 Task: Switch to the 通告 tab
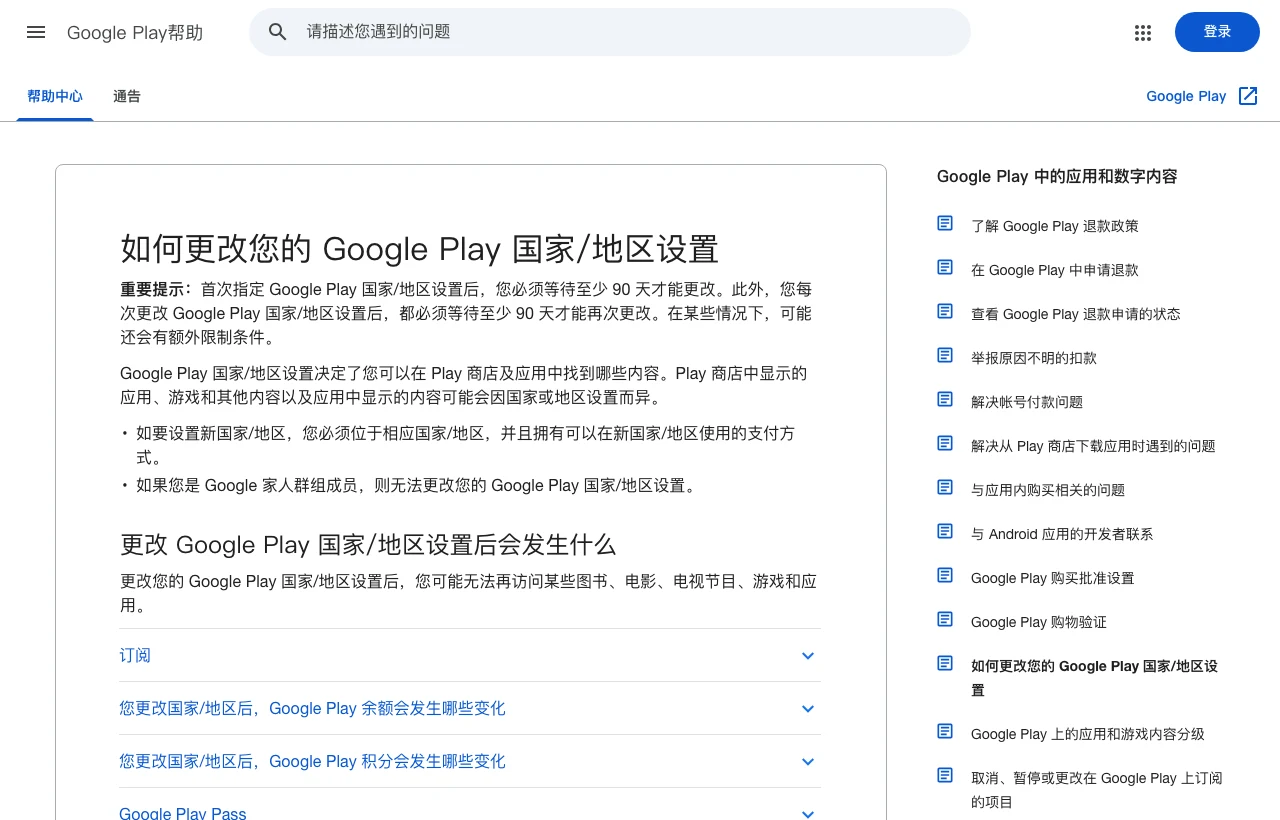click(127, 96)
